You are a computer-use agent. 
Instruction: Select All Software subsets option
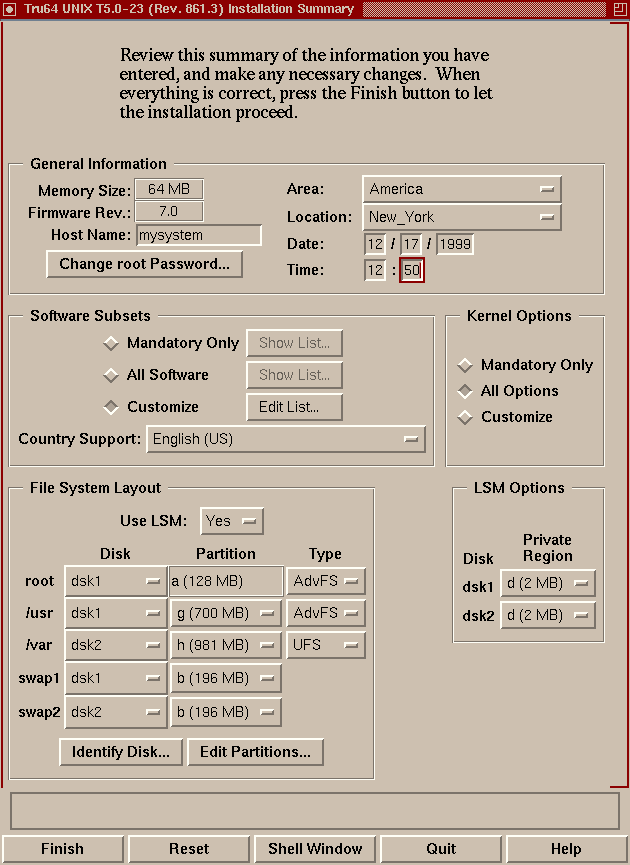pyautogui.click(x=111, y=376)
